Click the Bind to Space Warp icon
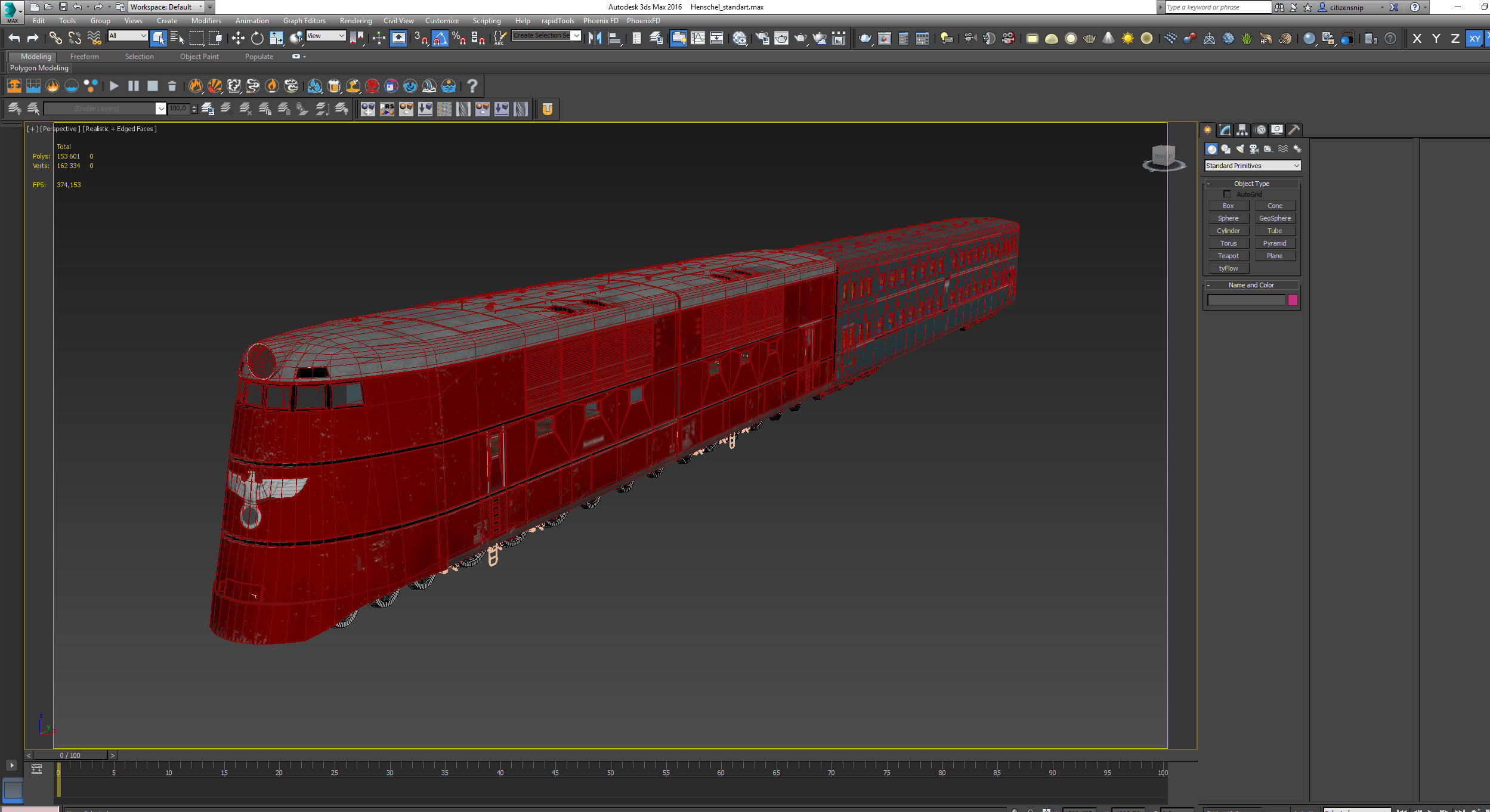The width and height of the screenshot is (1490, 812). point(94,38)
